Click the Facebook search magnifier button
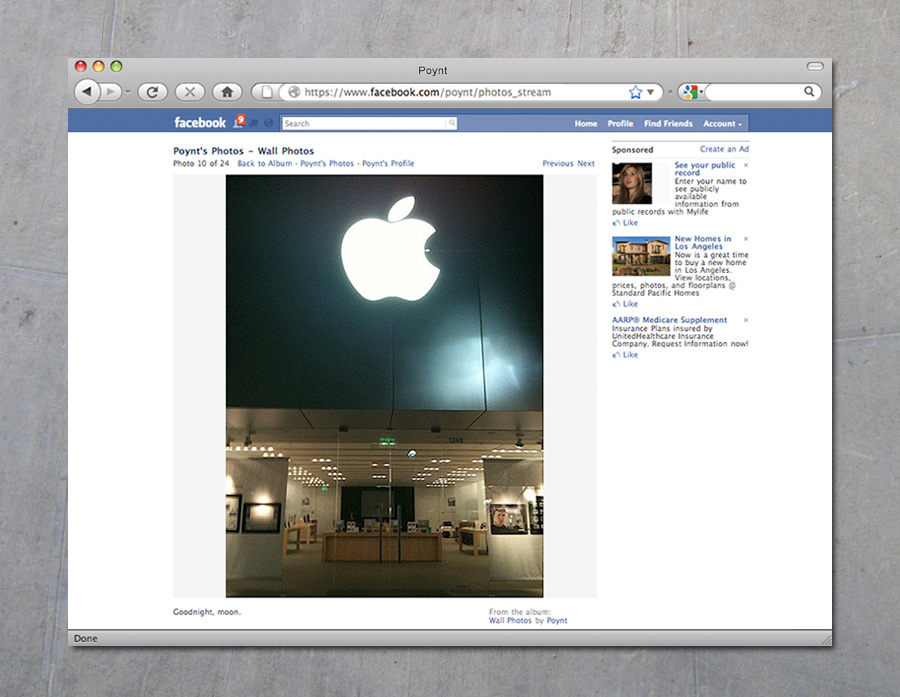Viewport: 900px width, 697px height. (x=452, y=123)
